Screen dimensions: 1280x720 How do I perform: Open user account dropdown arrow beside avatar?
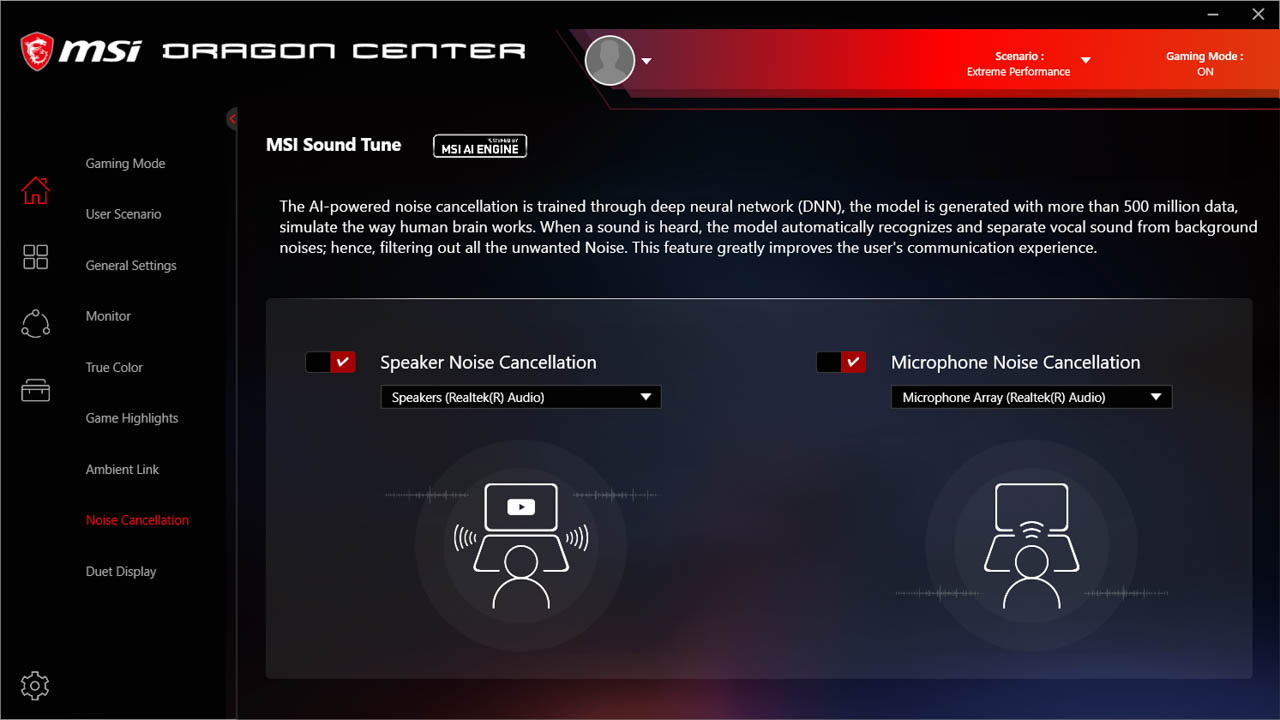coord(646,61)
